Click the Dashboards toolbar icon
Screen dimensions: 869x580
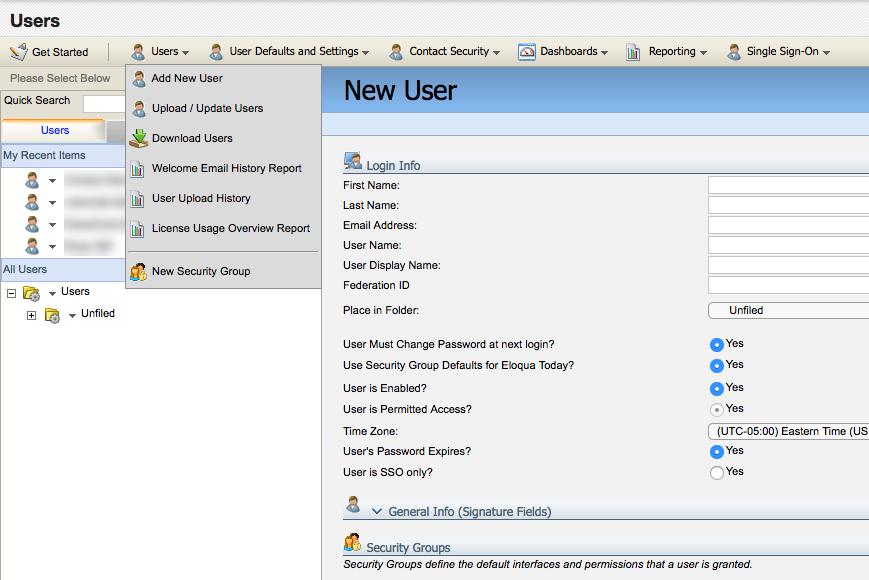click(x=527, y=51)
